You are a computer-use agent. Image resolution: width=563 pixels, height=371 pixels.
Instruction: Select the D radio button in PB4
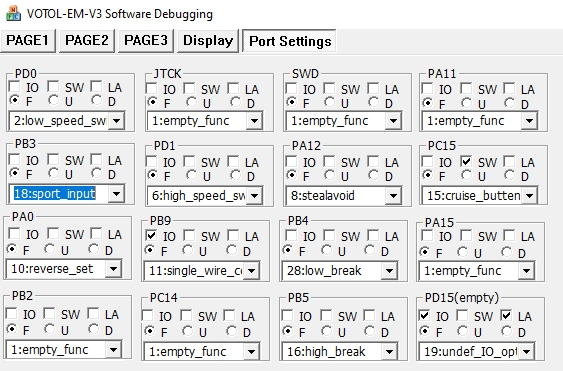[x=370, y=250]
